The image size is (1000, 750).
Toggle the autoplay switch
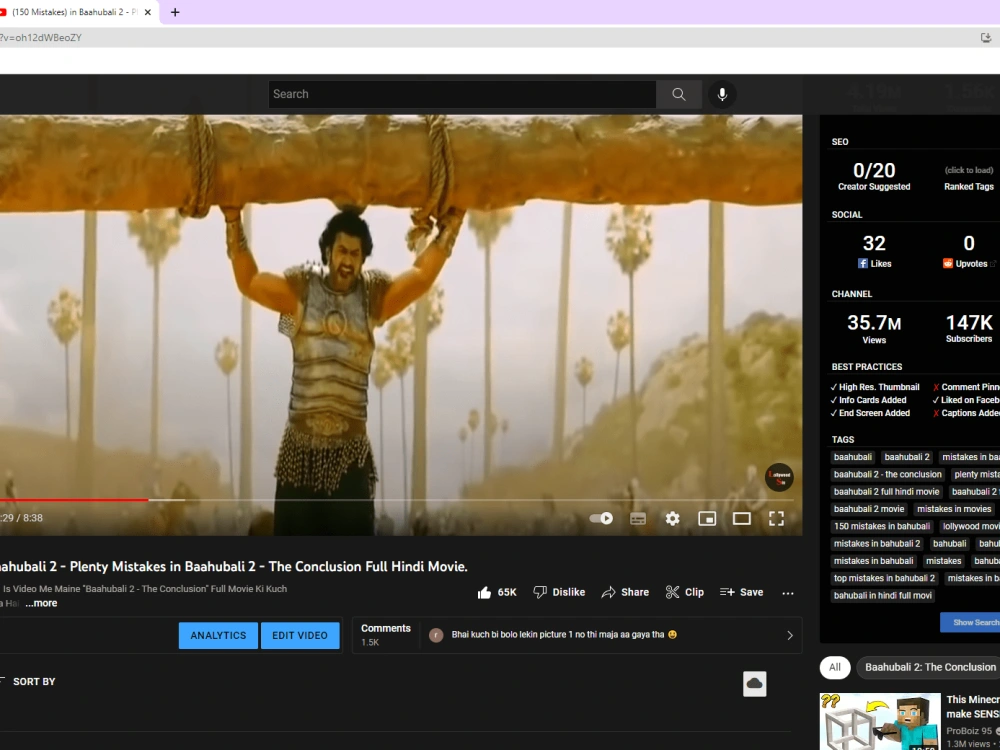coord(601,518)
